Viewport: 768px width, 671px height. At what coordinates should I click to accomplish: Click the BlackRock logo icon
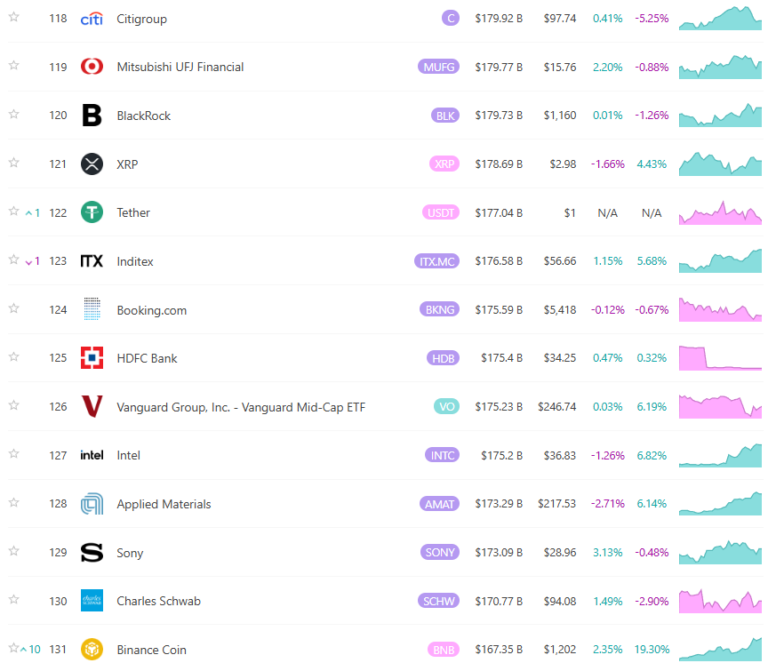point(92,116)
